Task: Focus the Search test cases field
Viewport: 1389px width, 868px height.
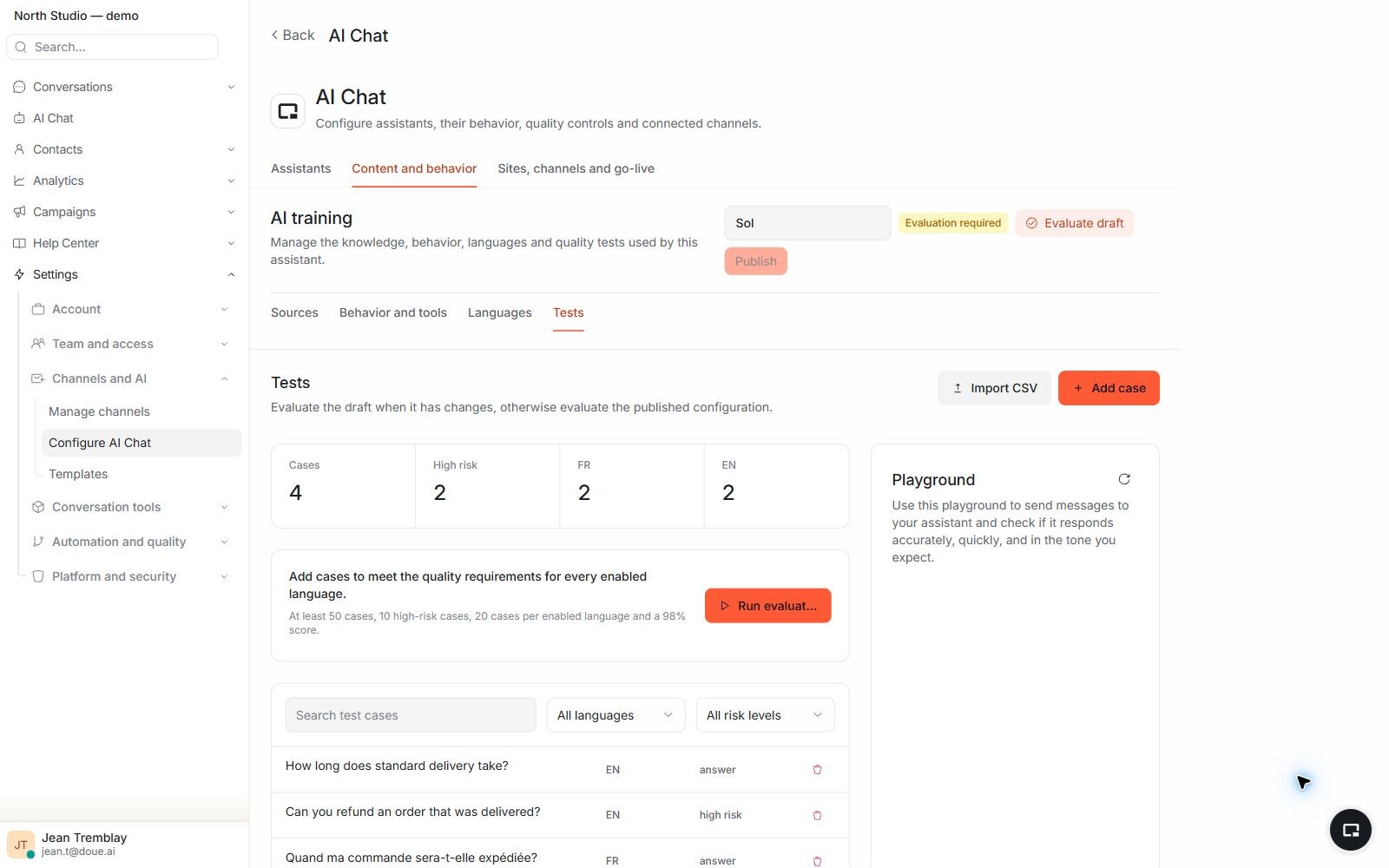Action: [411, 715]
